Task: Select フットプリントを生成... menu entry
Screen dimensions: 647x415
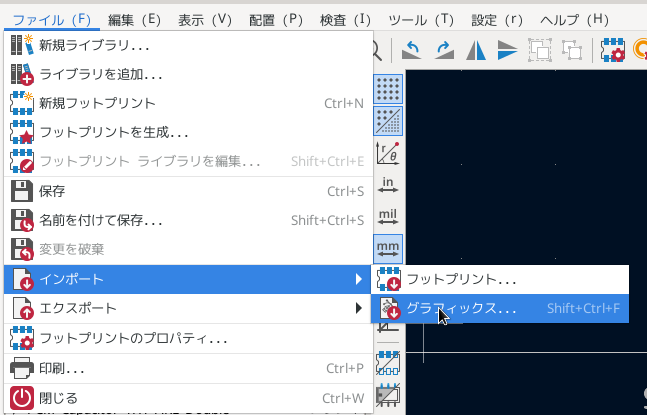Action: 188,132
